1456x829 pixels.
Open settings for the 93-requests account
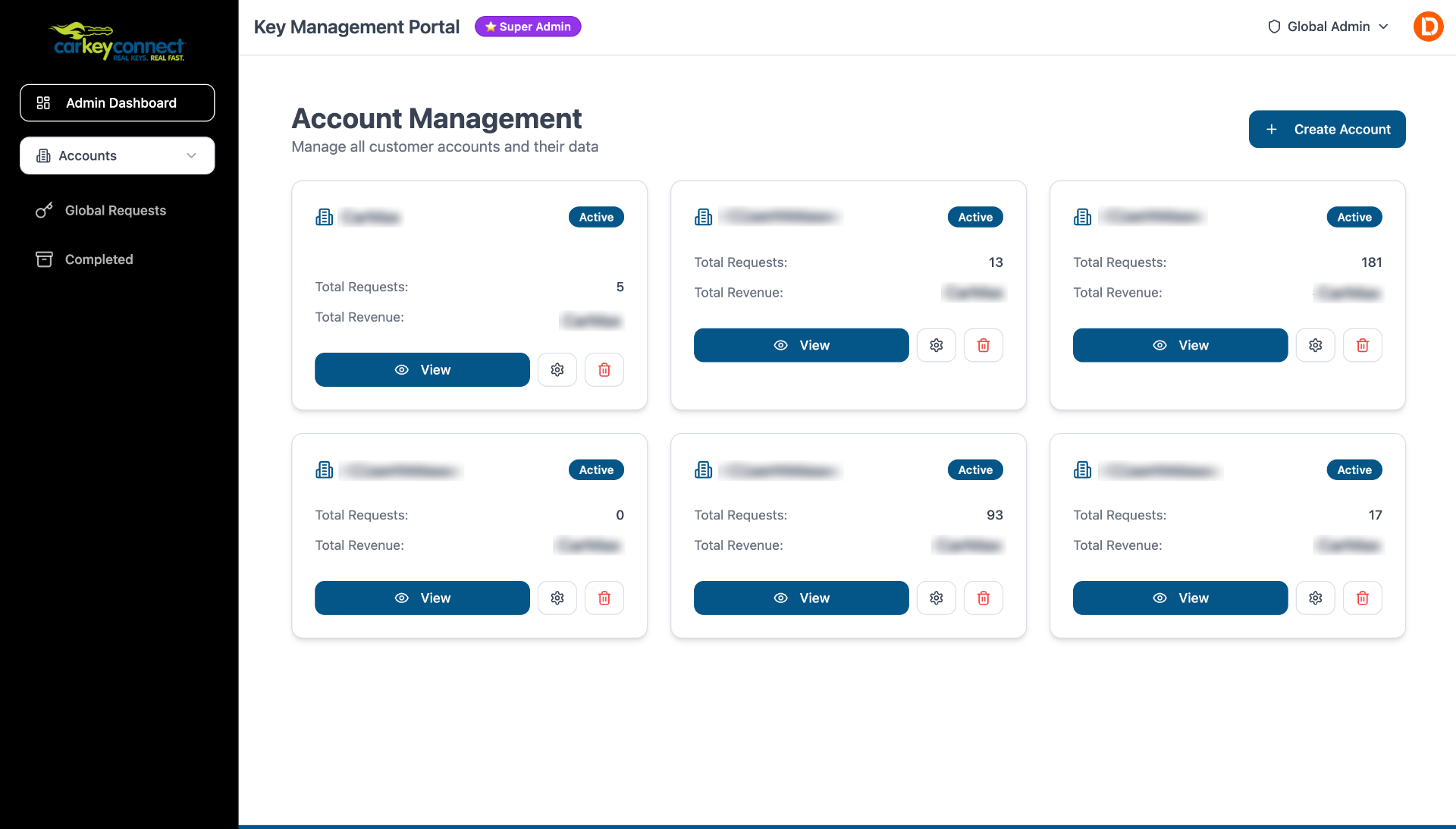(x=937, y=598)
